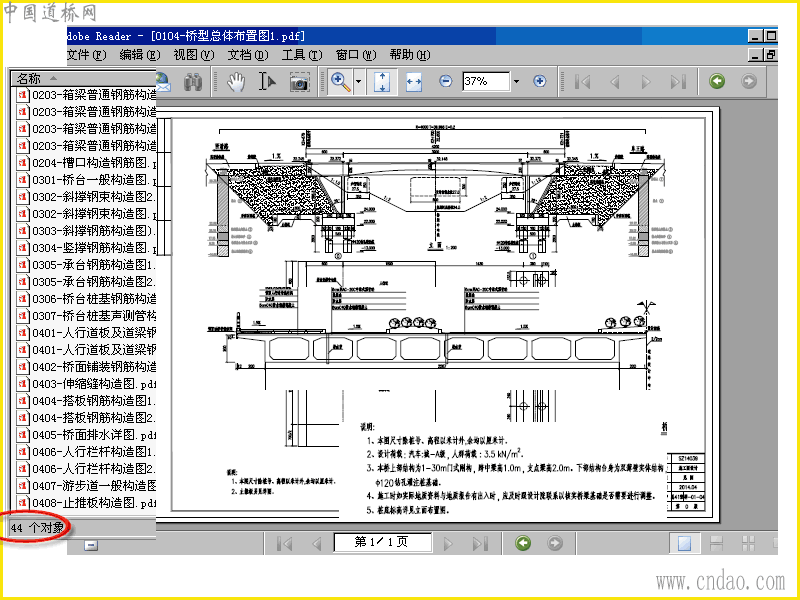Select file 0408-止推板构造图.pdf
Screen dimensions: 800x600
(84, 503)
